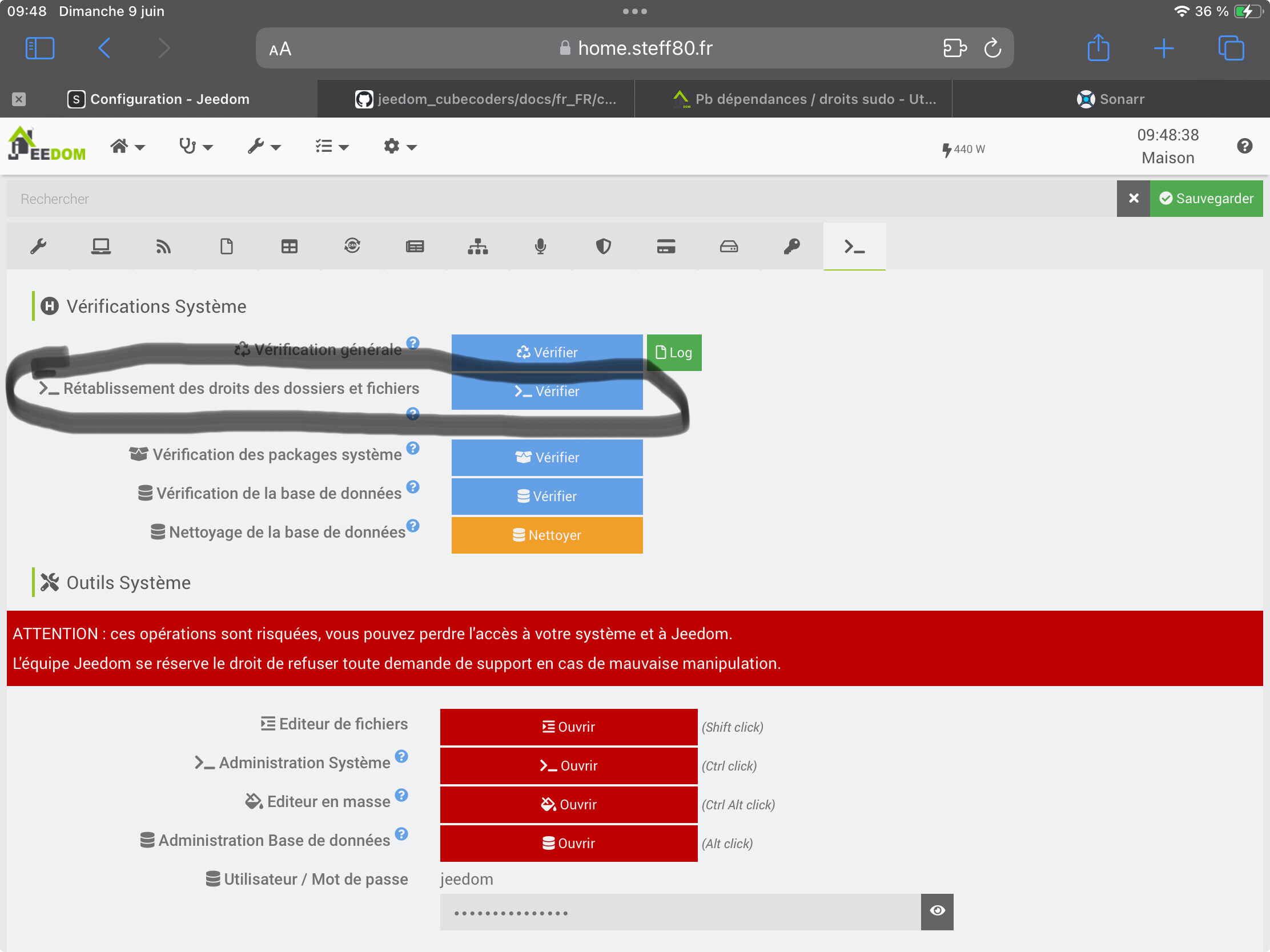Click help icon below Rétablissement des droits
Viewport: 1270px width, 952px height.
(x=413, y=413)
